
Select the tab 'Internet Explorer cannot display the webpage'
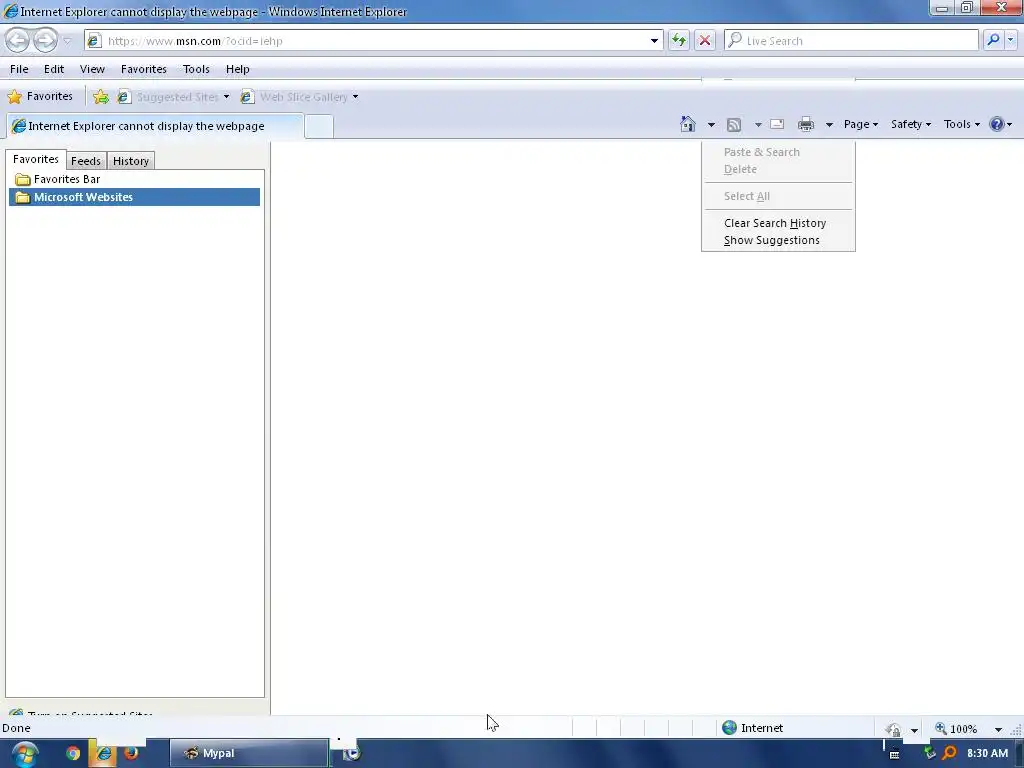point(155,126)
